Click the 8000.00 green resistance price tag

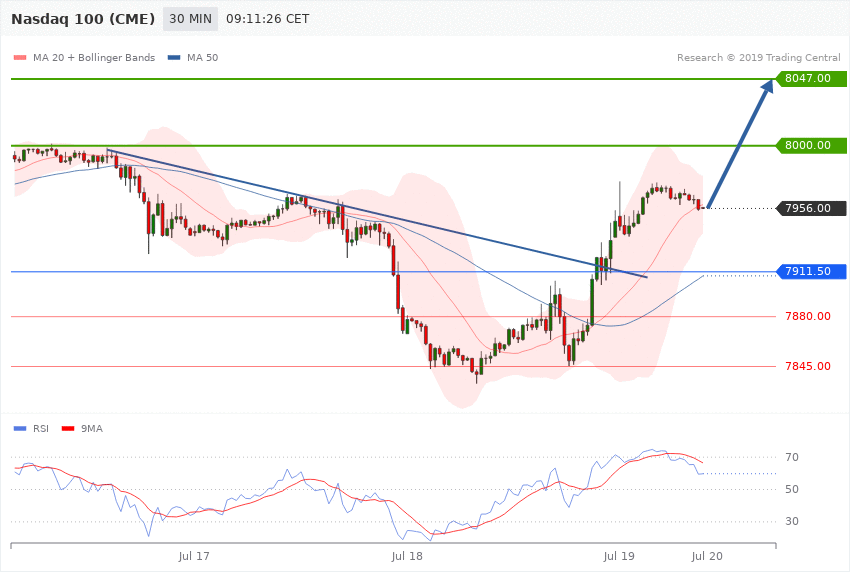(811, 146)
